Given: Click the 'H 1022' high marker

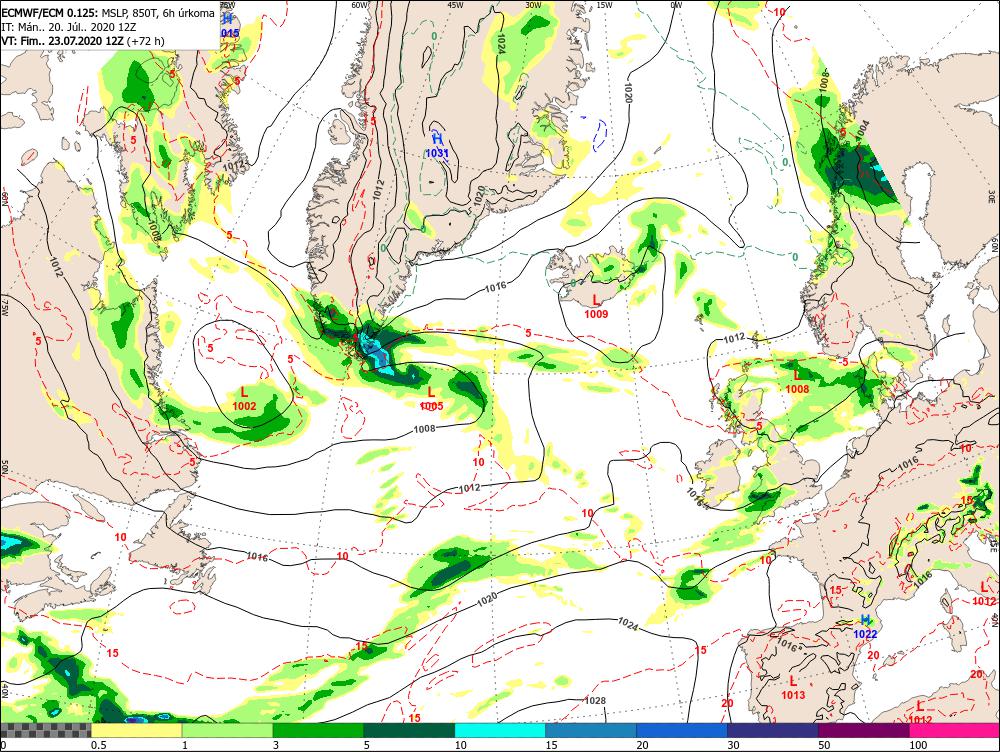Looking at the screenshot, I should point(865,626).
